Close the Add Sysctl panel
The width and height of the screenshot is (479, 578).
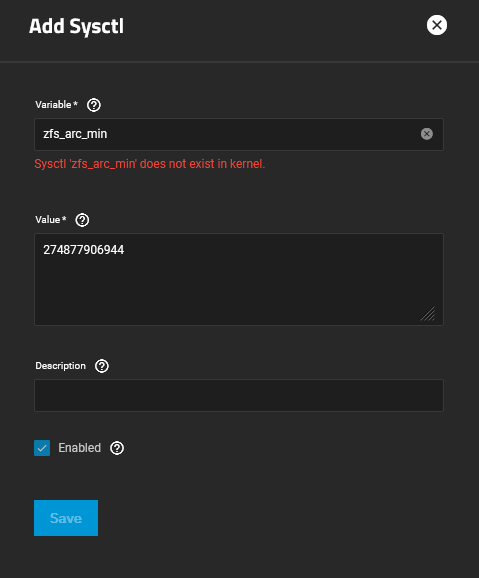pyautogui.click(x=437, y=25)
